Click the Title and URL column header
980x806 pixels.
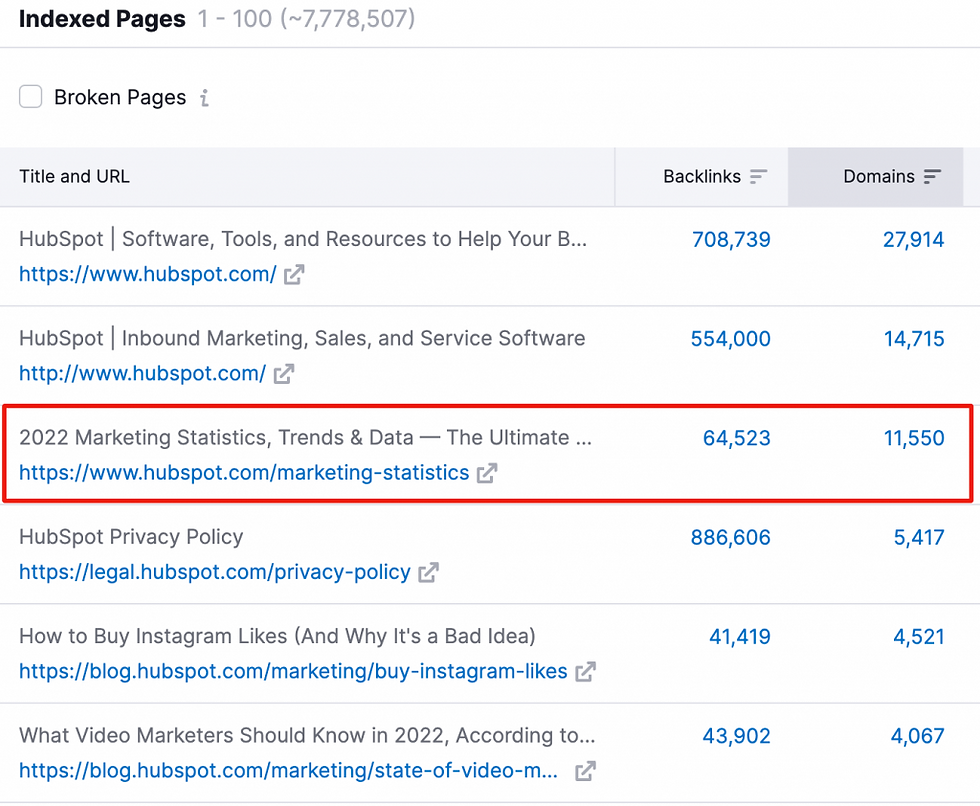pos(74,176)
